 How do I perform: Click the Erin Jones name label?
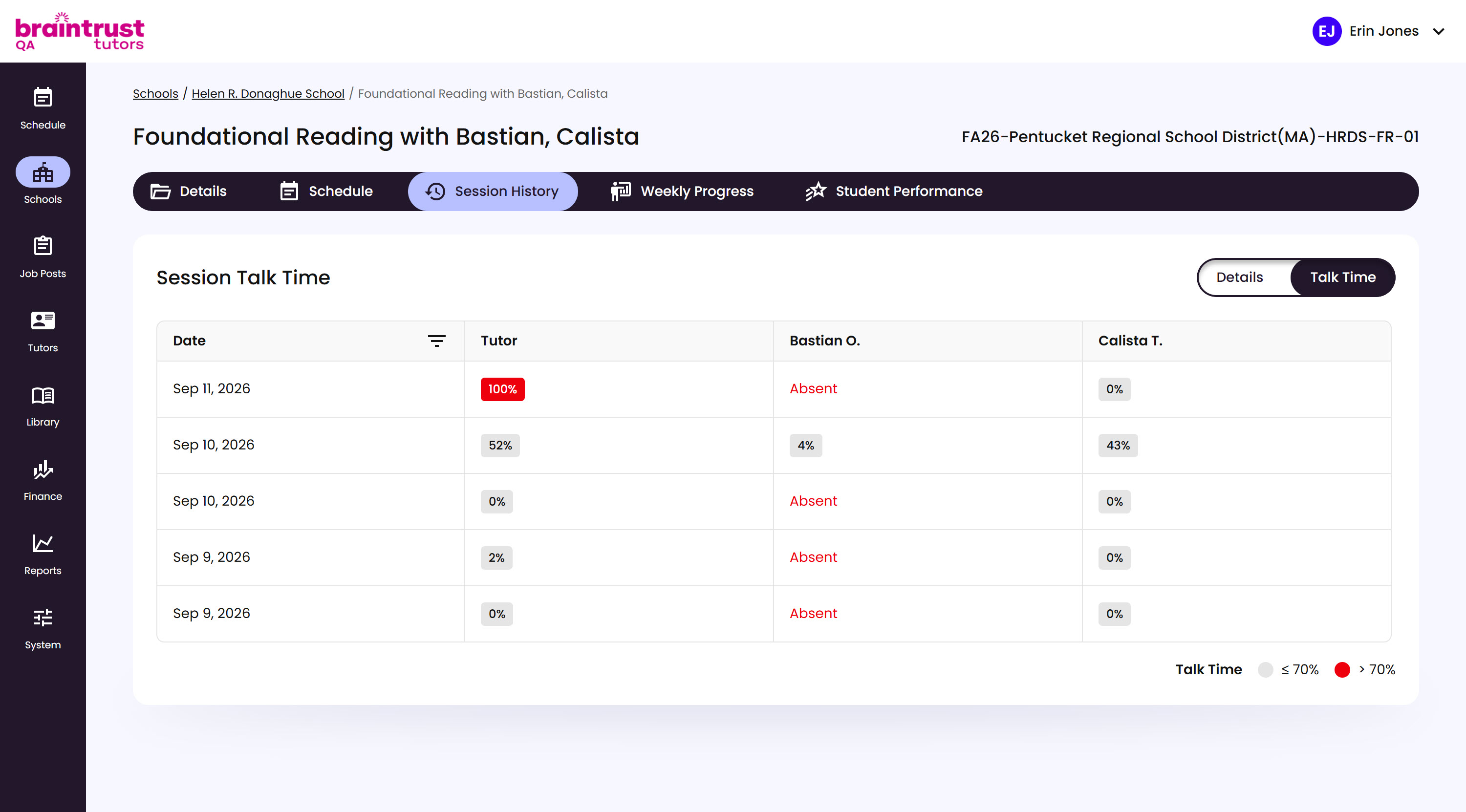point(1383,31)
